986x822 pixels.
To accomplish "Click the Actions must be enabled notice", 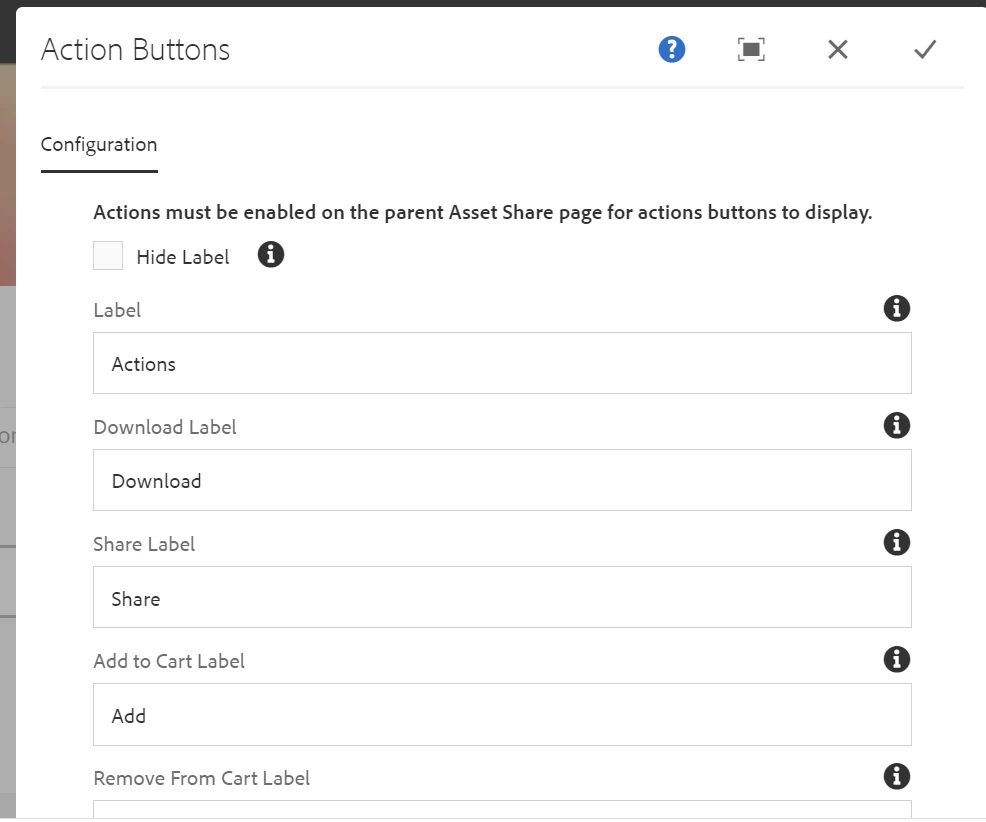I will coord(482,213).
